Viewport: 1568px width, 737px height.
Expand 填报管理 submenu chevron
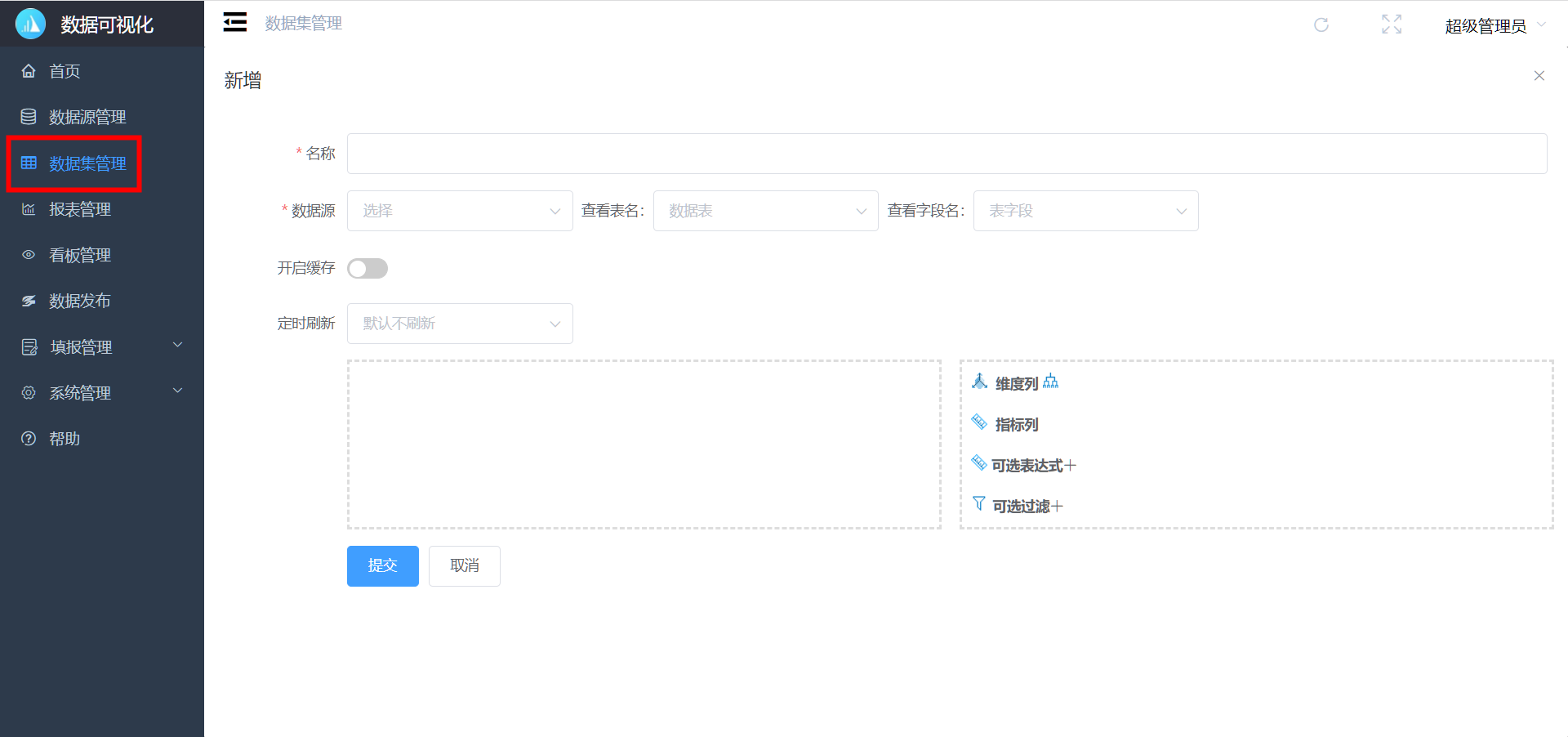[x=177, y=345]
